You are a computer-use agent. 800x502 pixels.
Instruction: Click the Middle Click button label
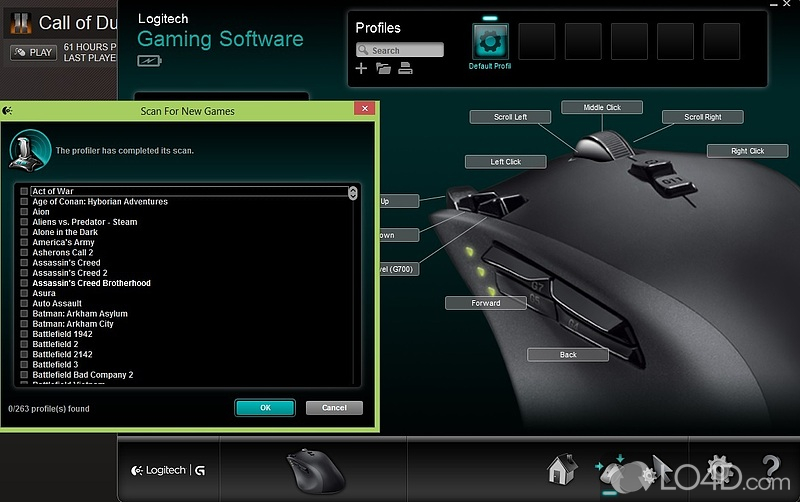[602, 107]
